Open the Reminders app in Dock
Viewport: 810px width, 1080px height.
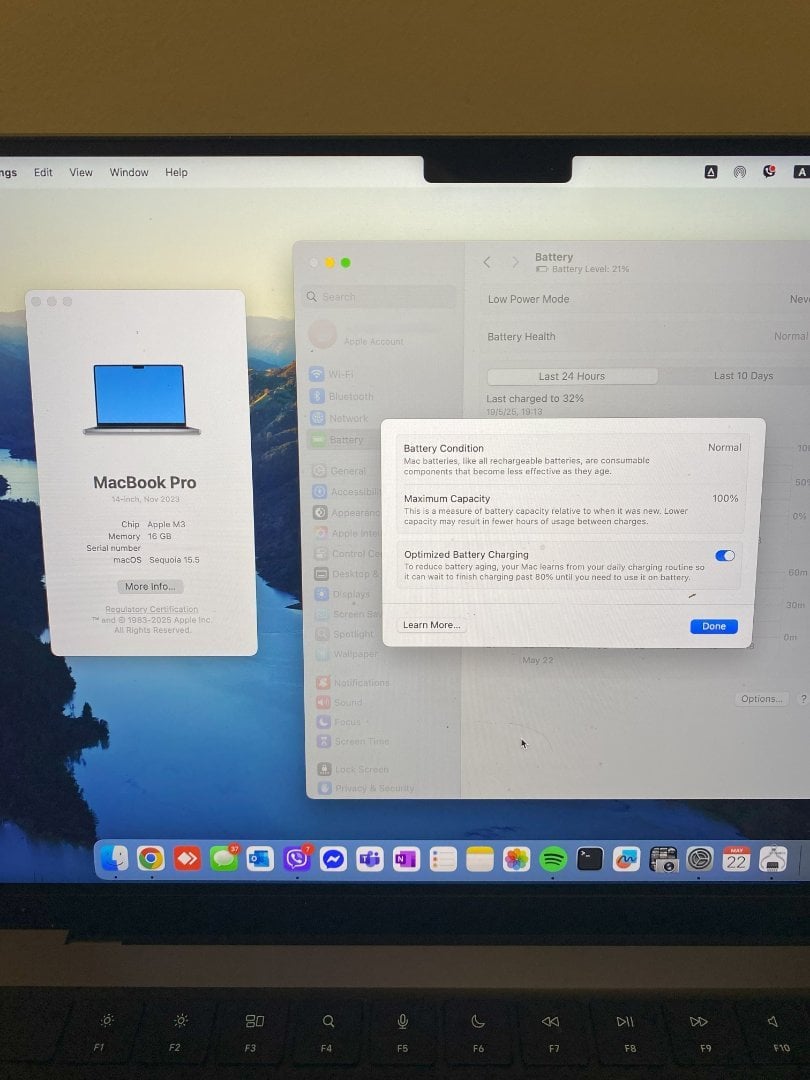pos(443,859)
